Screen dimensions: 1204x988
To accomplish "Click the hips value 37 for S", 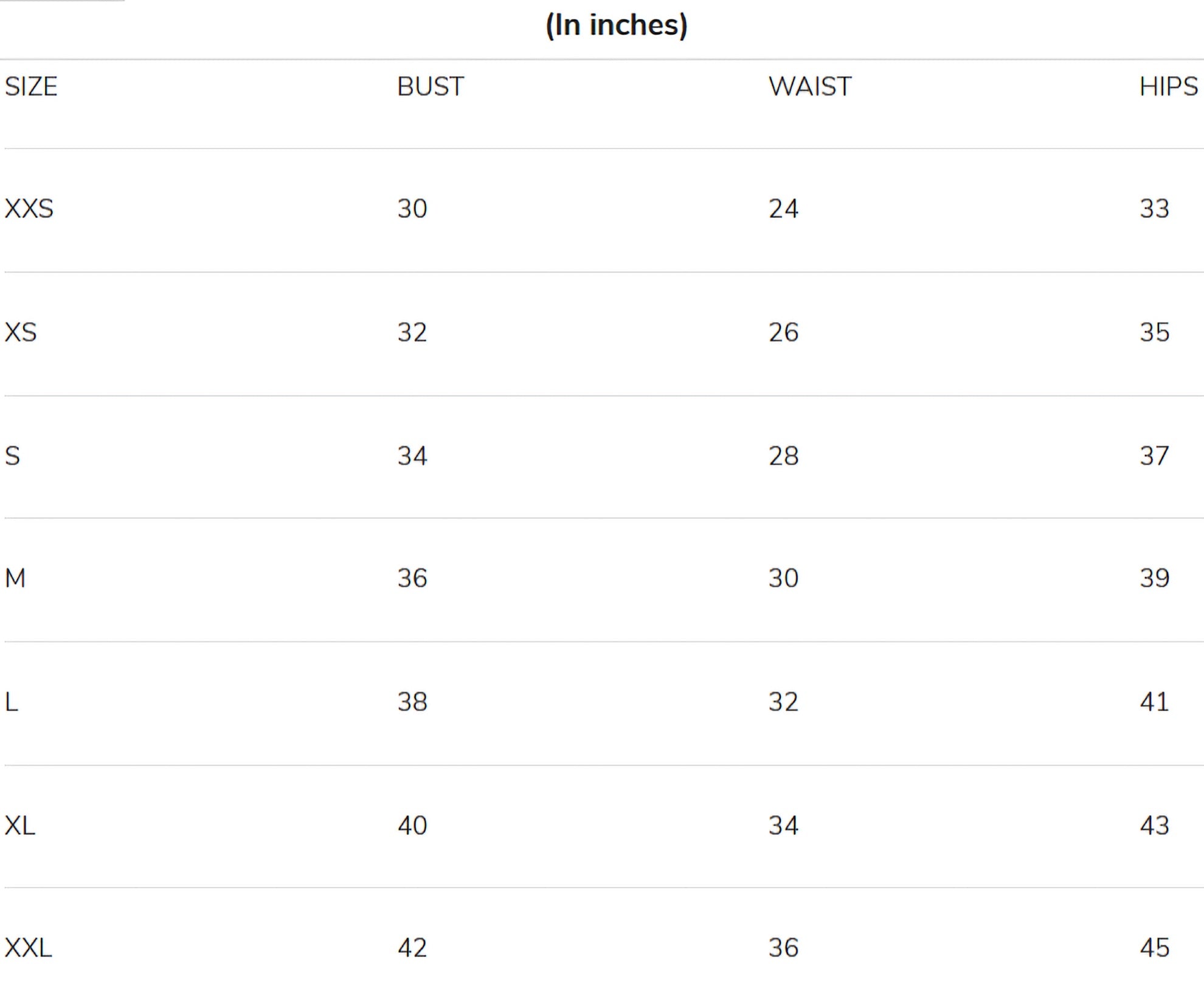I will pyautogui.click(x=1154, y=456).
